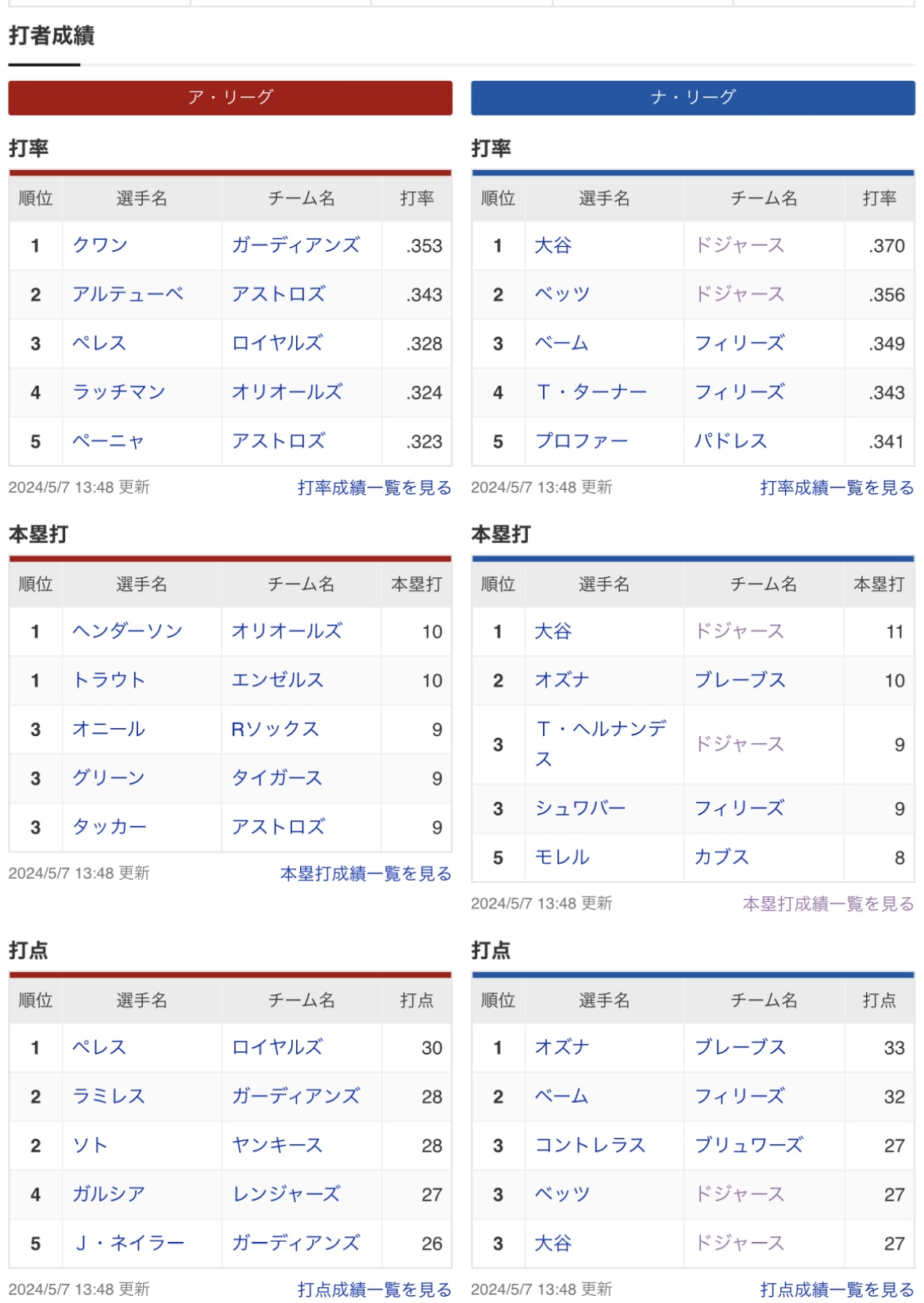Open player シュワバー in NL home runs
Viewport: 924px width, 1303px height.
580,808
